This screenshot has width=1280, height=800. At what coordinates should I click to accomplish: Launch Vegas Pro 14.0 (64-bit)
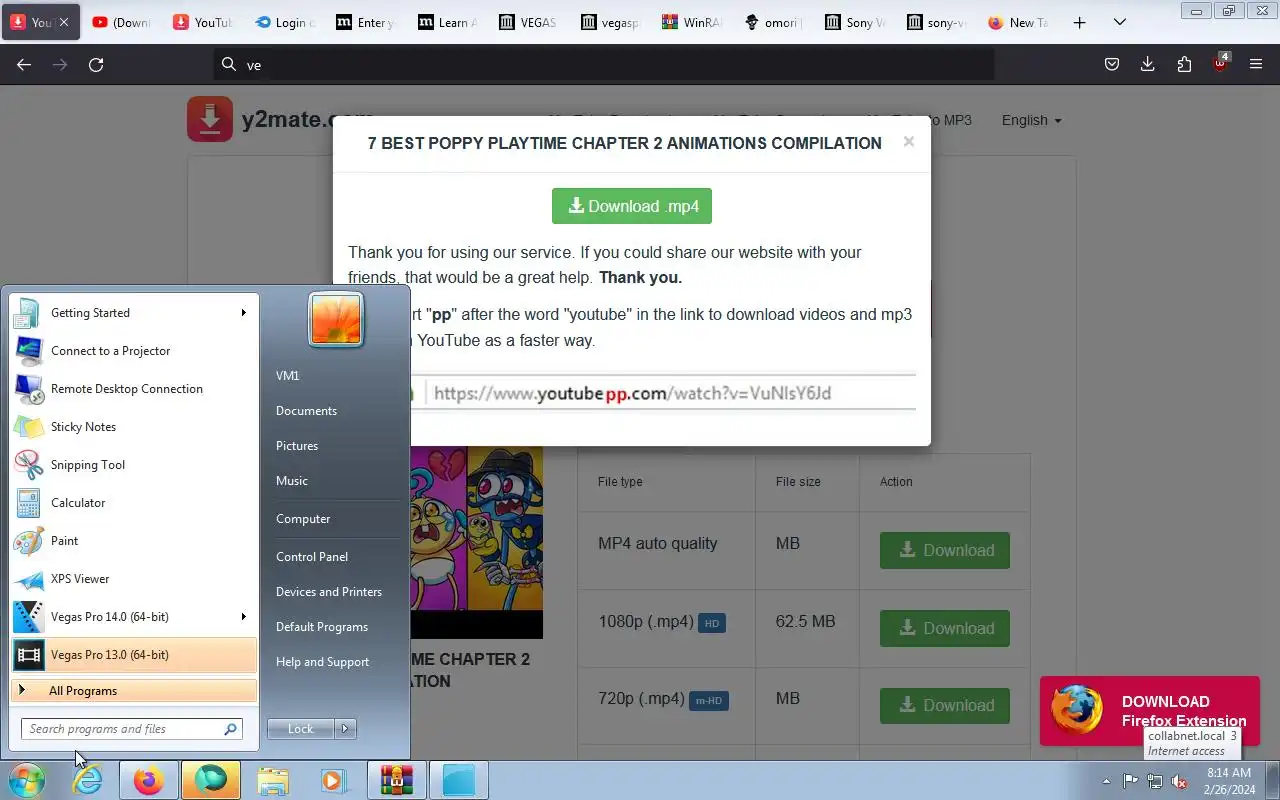click(134, 617)
